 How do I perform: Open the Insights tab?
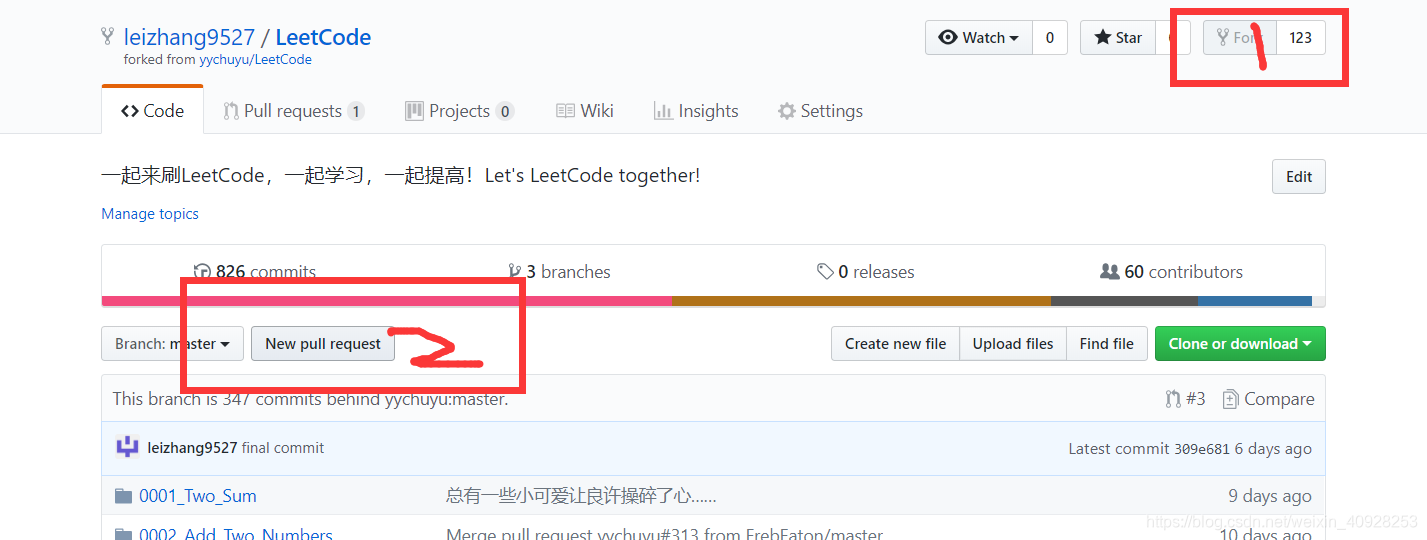(x=696, y=111)
